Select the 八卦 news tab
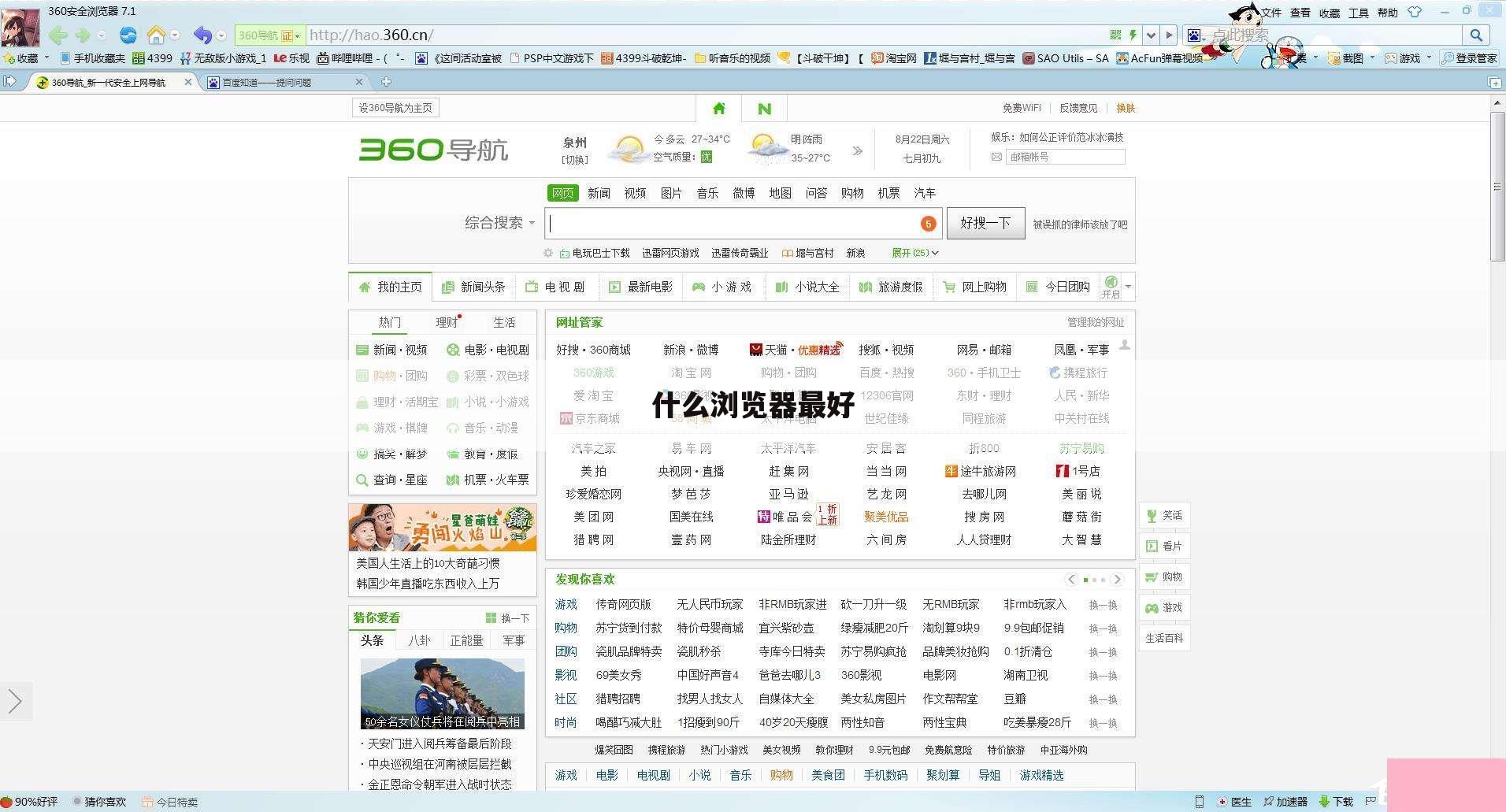Screen dimensions: 1506x812 [x=419, y=640]
